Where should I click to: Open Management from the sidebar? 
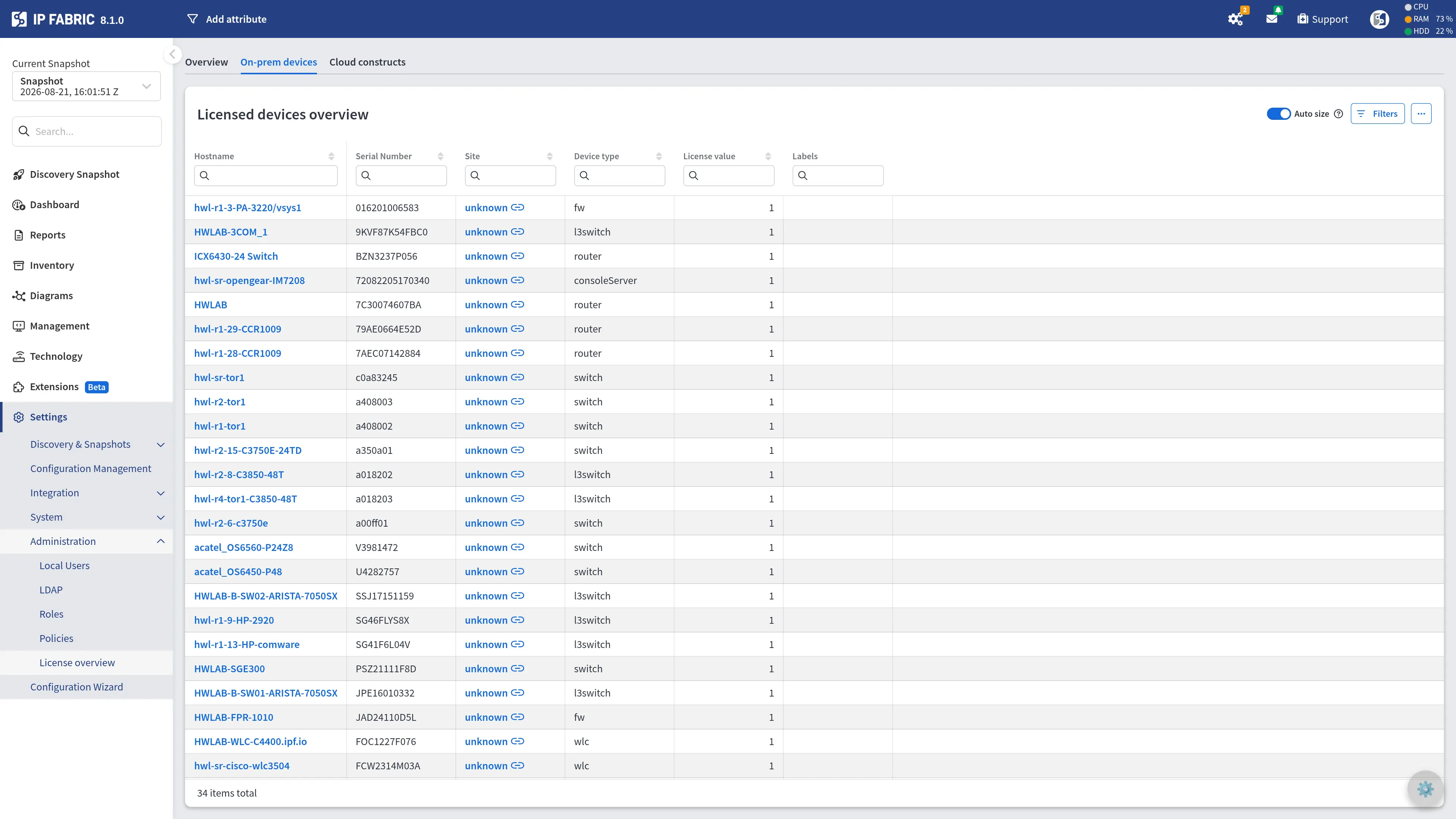point(60,326)
